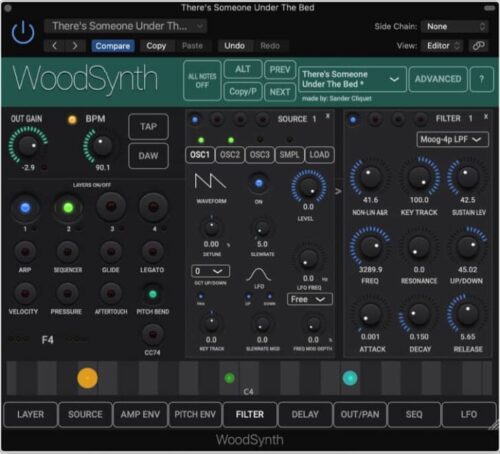Click the ADVANCED button
The image size is (500, 454).
click(x=438, y=79)
